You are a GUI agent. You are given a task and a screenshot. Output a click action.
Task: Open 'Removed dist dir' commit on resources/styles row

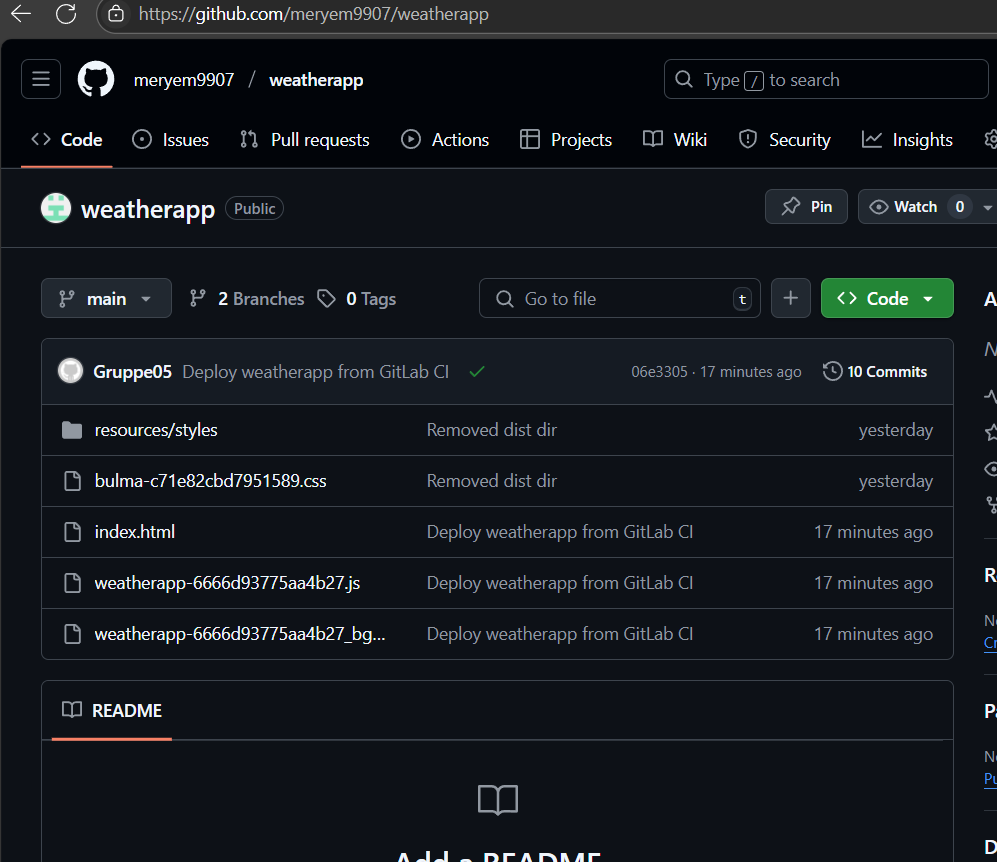tap(492, 430)
